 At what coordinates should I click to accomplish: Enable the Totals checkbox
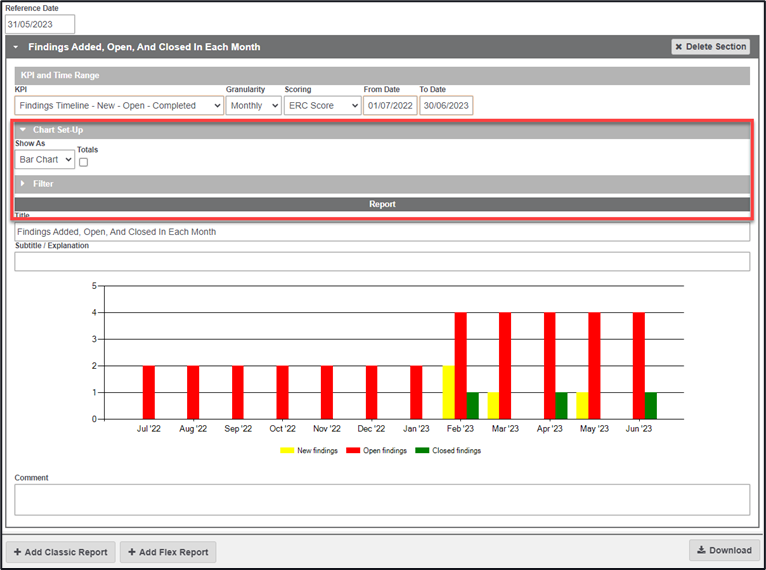pyautogui.click(x=84, y=162)
